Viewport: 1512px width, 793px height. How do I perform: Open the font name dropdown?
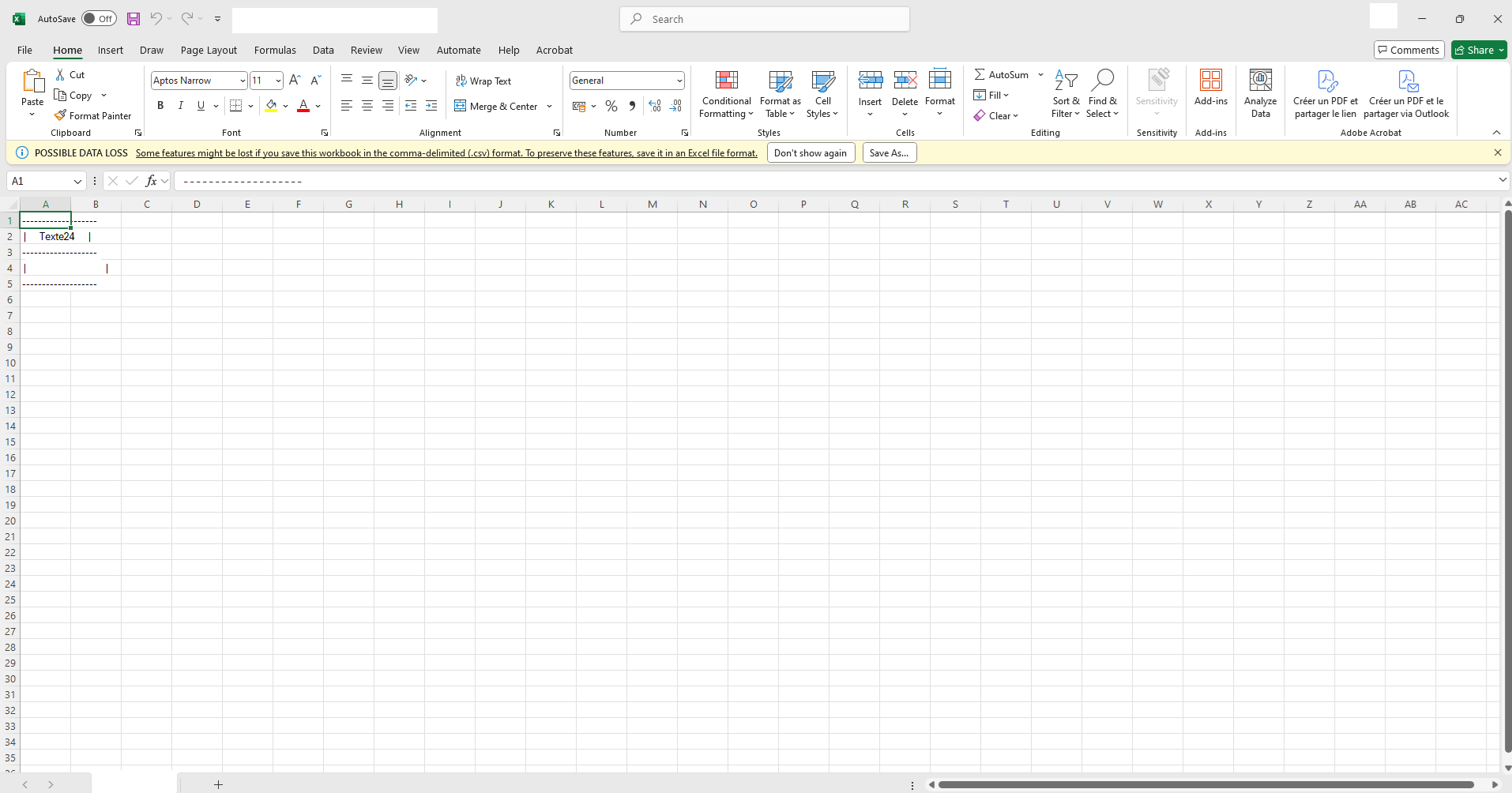[x=243, y=81]
